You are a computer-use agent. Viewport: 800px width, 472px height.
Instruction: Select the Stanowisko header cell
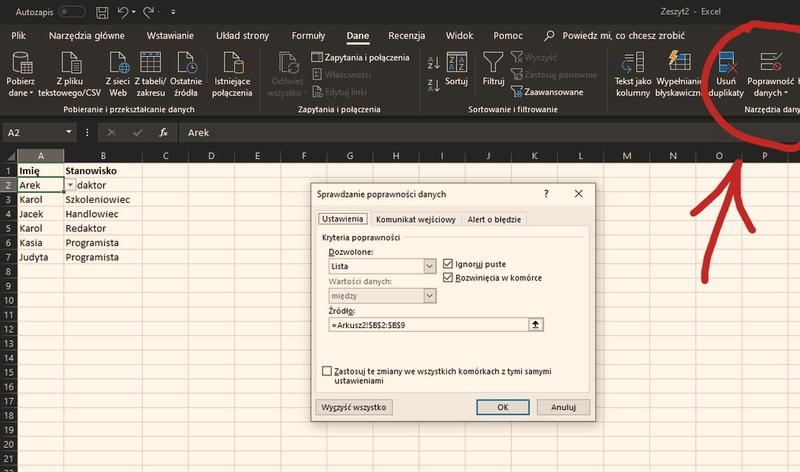coord(103,170)
